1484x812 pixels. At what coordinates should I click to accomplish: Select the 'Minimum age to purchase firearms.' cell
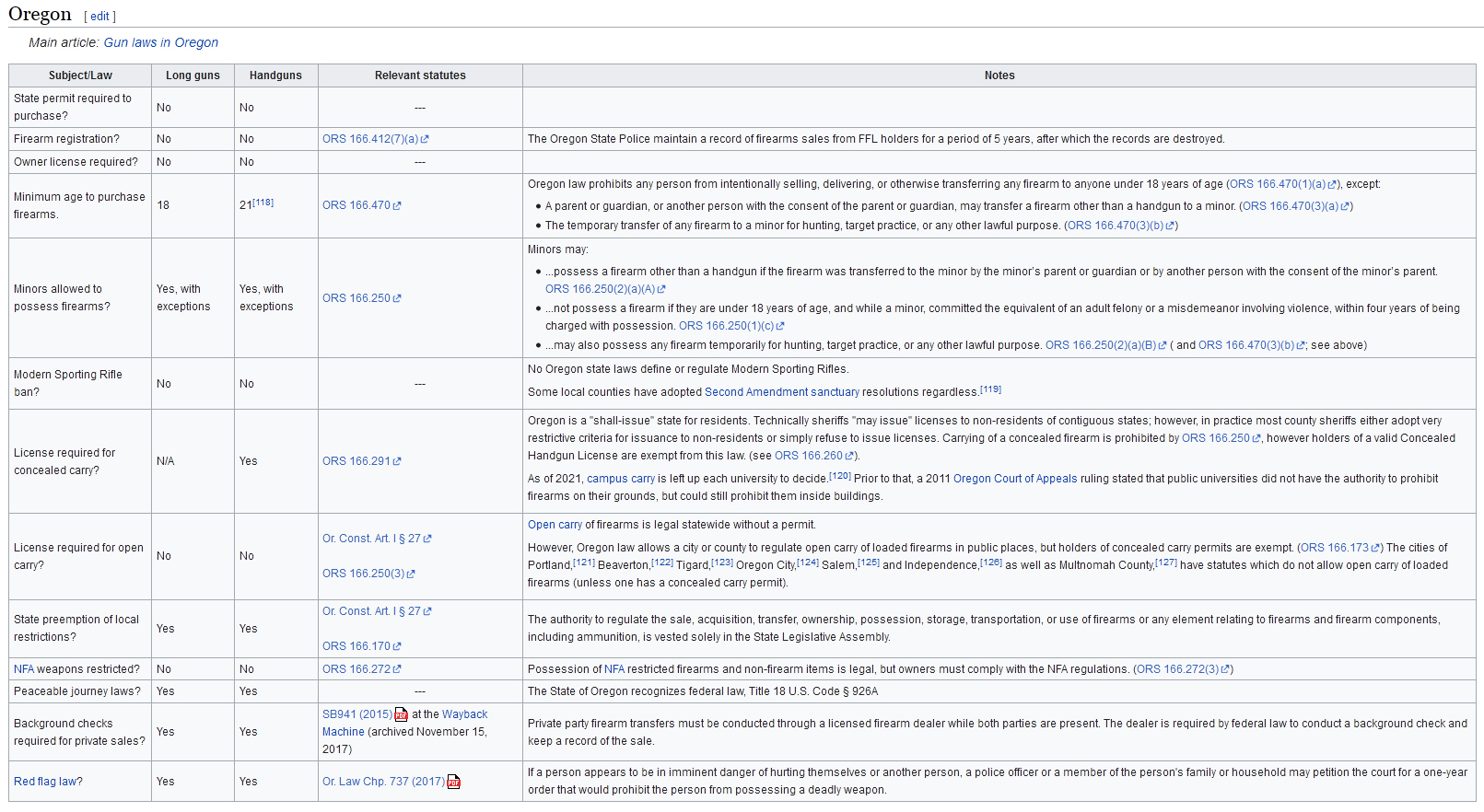point(80,205)
